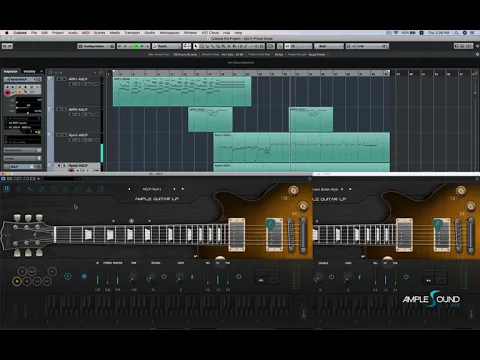Screen dimensions: 480x360
Task: Toggle the left zone layout button
Action: (457, 46)
